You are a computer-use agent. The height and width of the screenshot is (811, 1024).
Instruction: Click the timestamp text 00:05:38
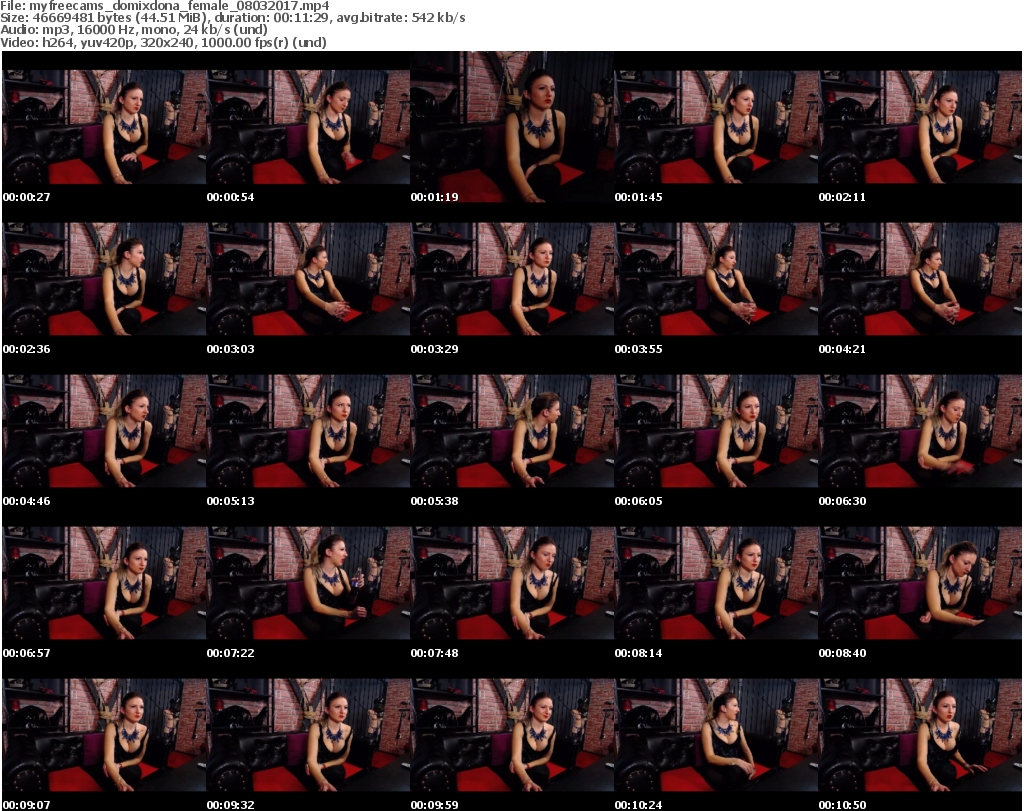point(434,501)
